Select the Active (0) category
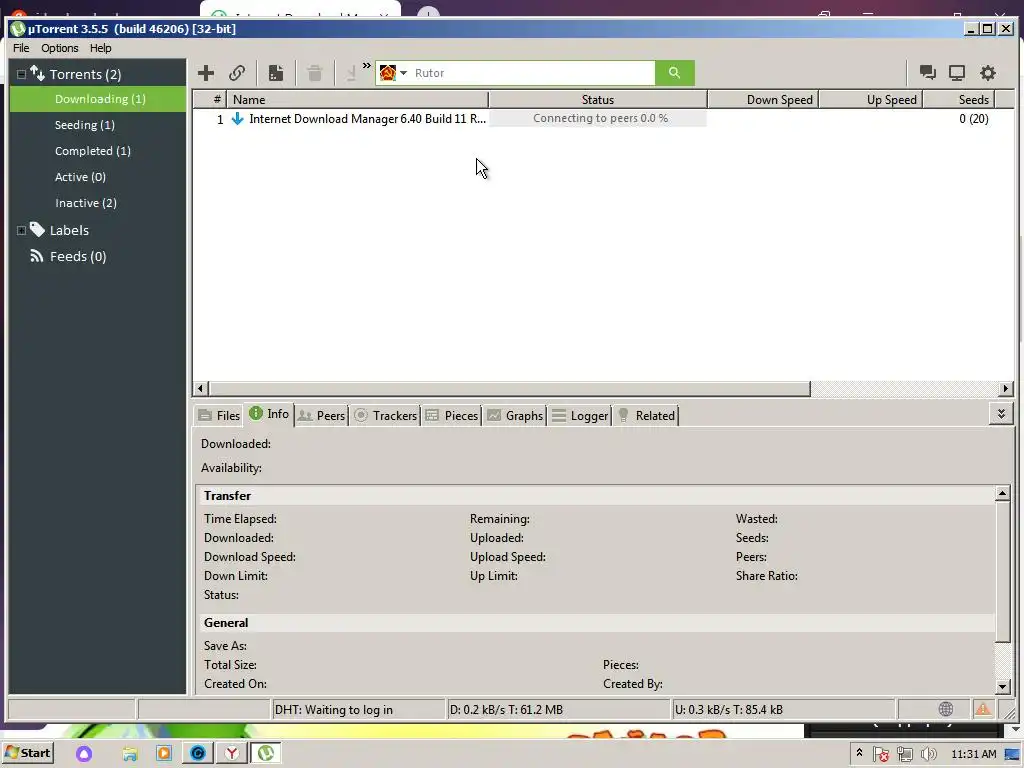 [x=80, y=177]
